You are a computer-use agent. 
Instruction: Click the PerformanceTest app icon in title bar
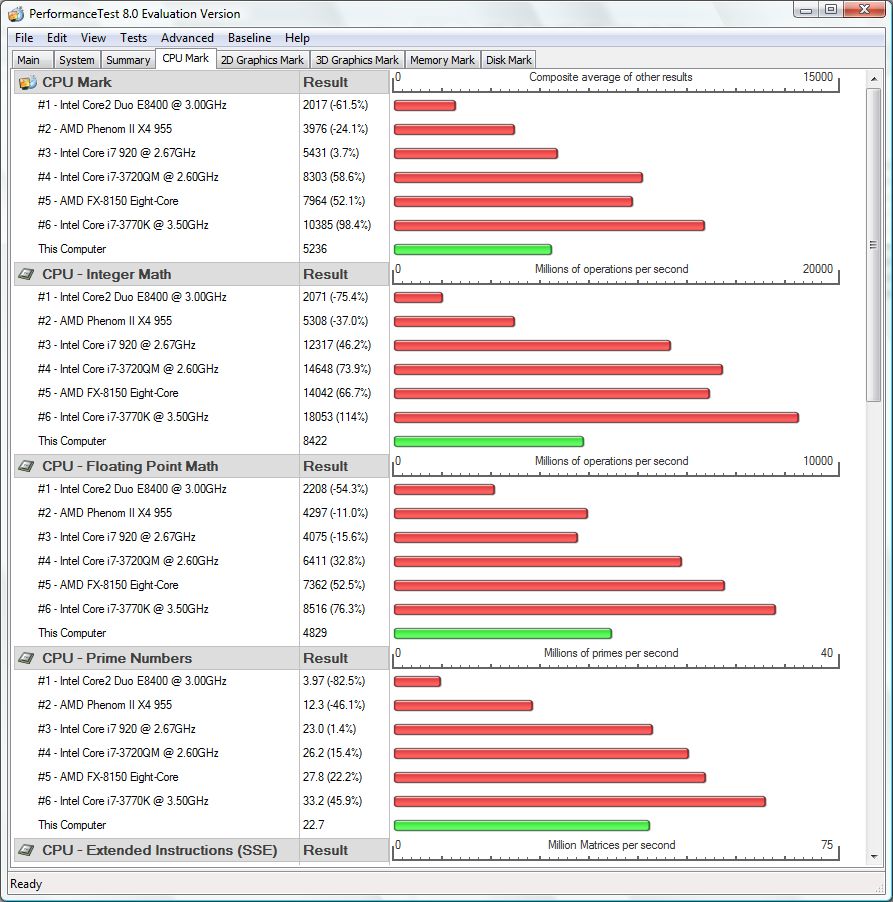(x=16, y=13)
